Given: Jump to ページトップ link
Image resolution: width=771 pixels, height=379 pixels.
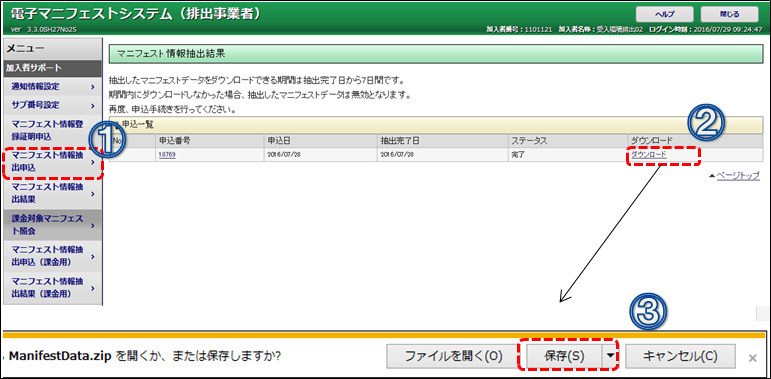Looking at the screenshot, I should tap(738, 175).
